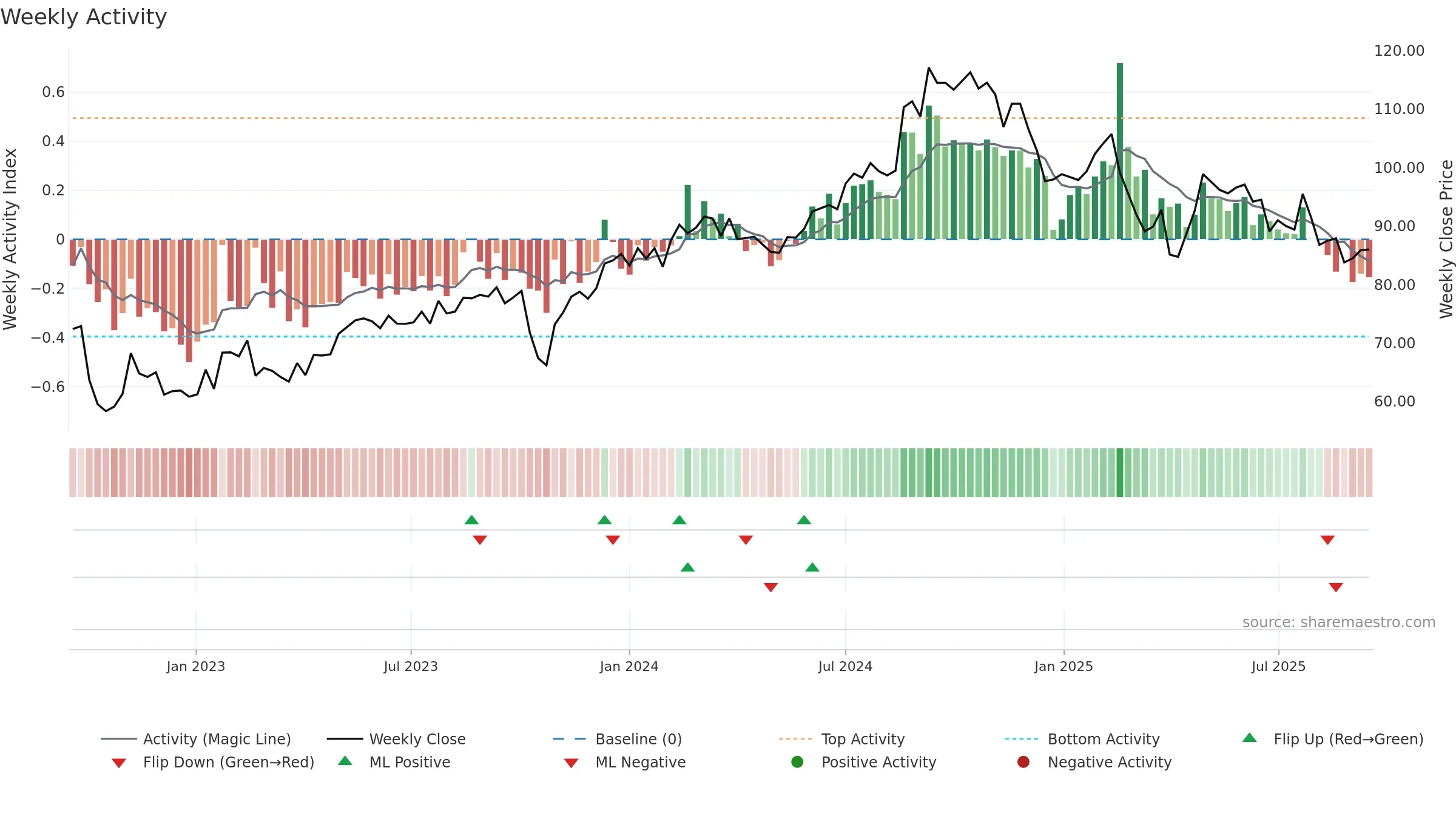The height and width of the screenshot is (819, 1456).
Task: Click the 0.4 activity axis label
Action: [53, 141]
